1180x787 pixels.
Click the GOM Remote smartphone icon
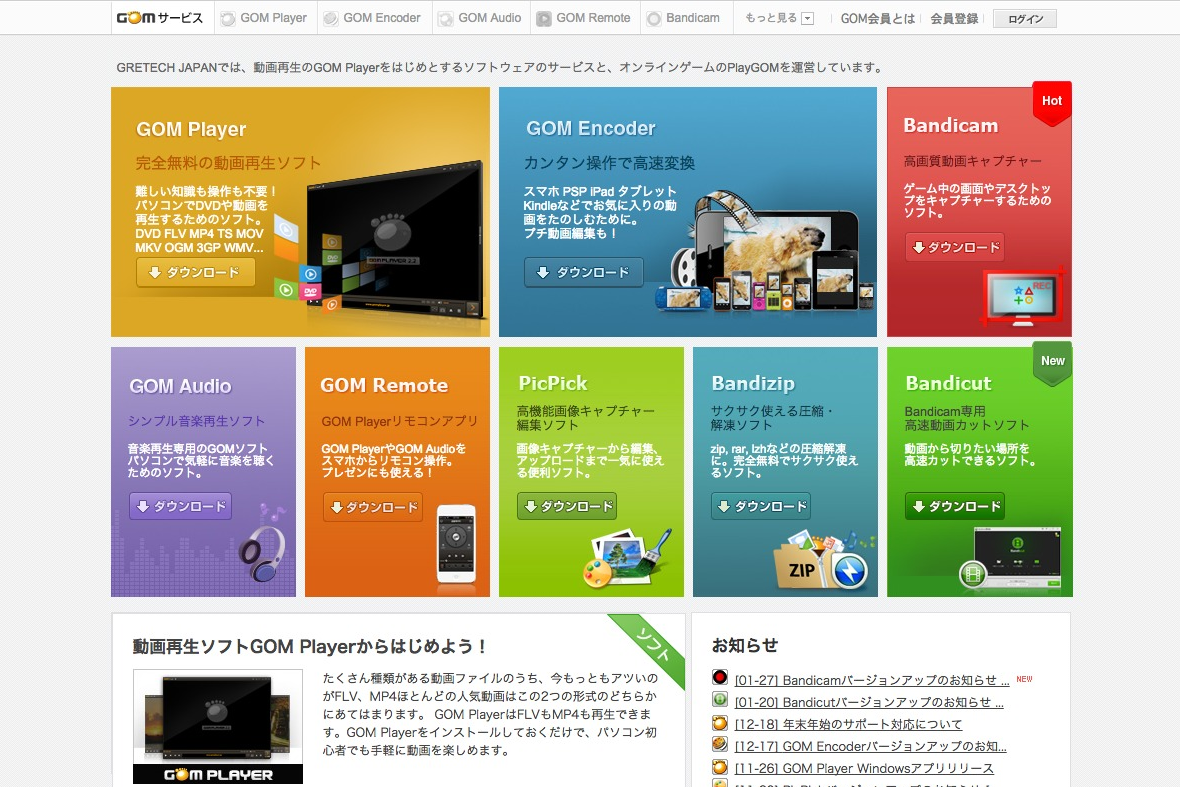456,544
